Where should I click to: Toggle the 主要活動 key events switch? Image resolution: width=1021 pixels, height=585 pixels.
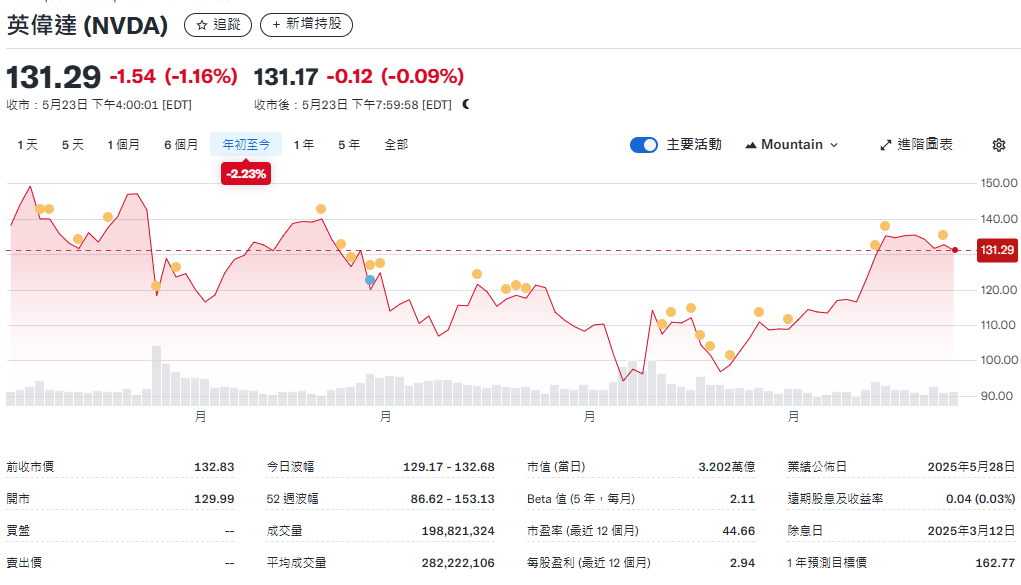(x=644, y=145)
